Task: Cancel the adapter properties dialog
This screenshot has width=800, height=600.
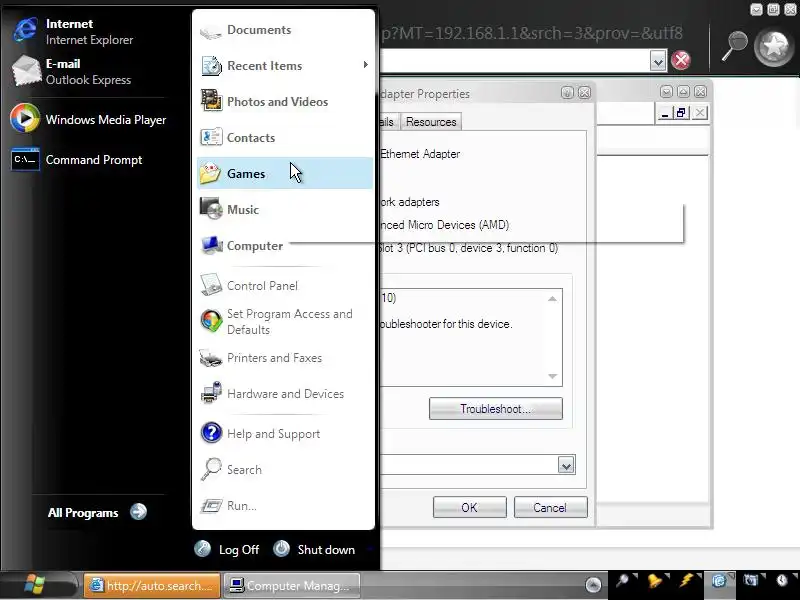Action: pos(550,508)
